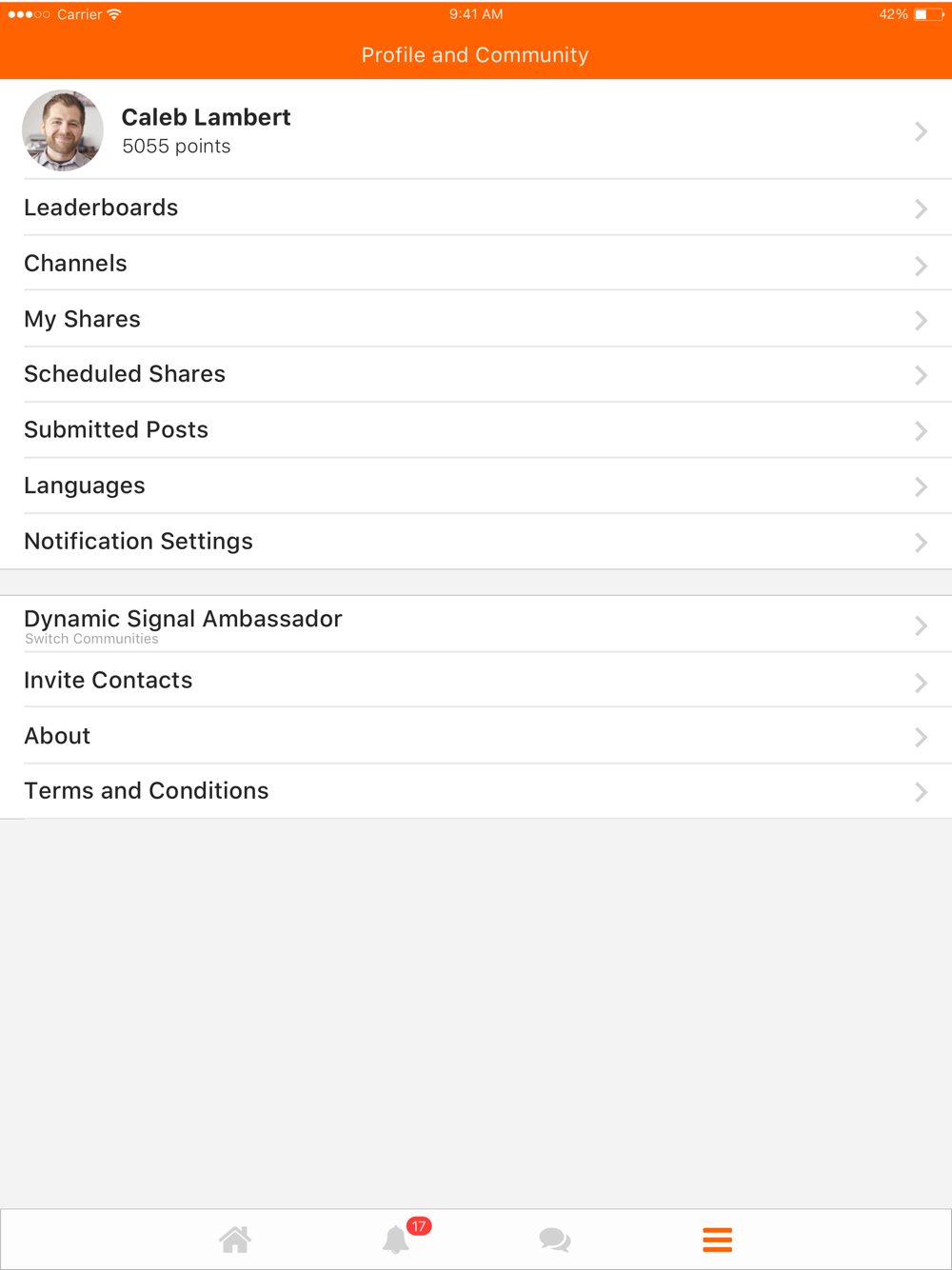Image resolution: width=952 pixels, height=1270 pixels.
Task: Tap Caleb Lambert's profile photo
Action: pos(63,130)
